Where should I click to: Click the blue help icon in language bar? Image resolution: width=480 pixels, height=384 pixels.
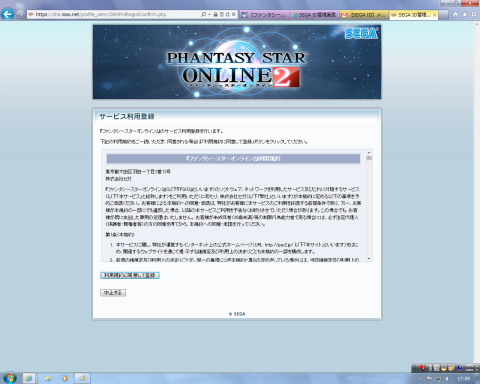point(460,368)
